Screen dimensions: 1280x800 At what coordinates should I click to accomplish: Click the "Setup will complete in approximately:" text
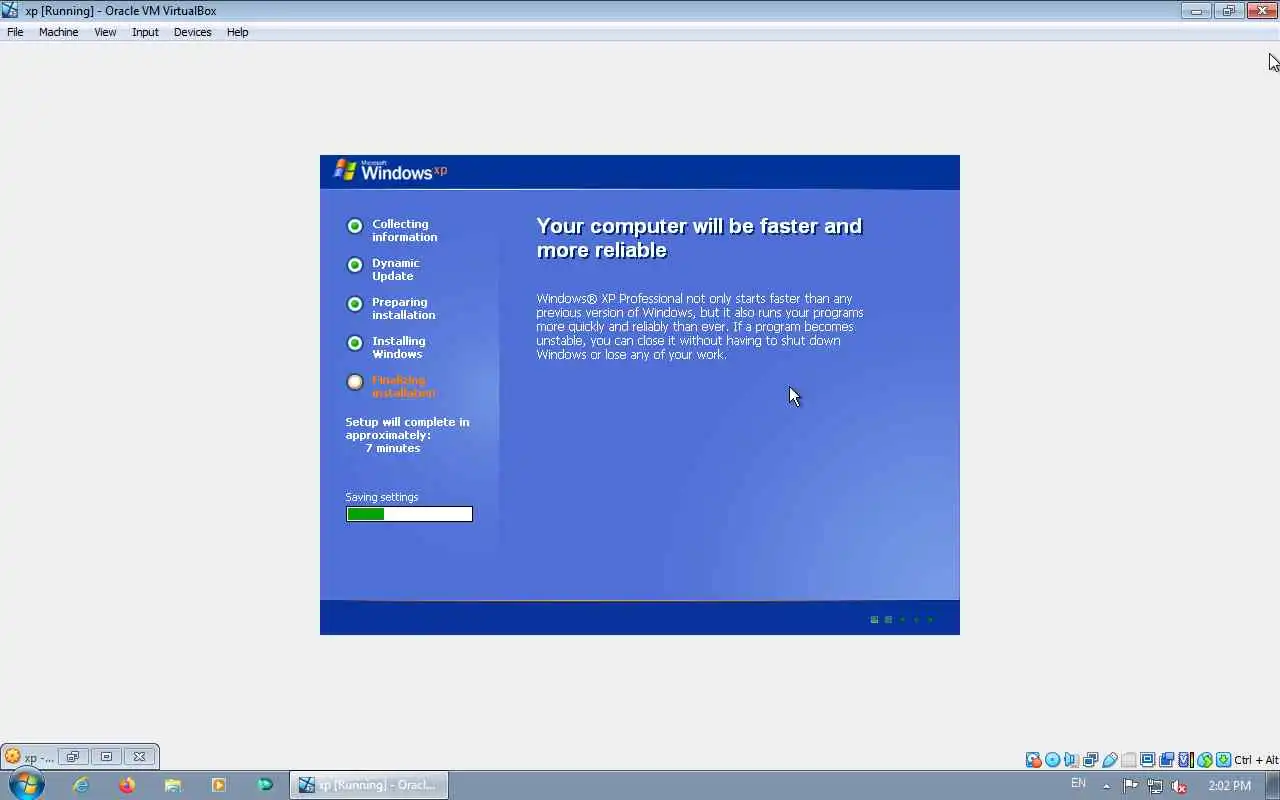(407, 428)
